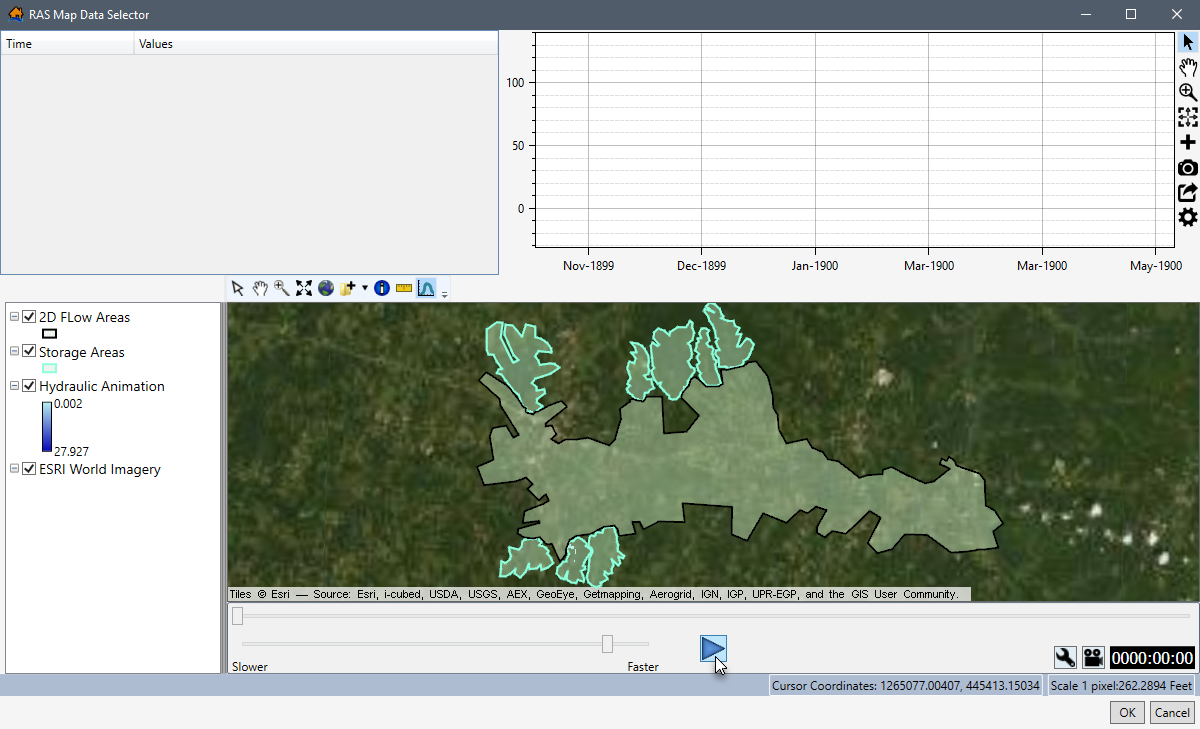Open the wrench animation settings icon

click(1065, 657)
